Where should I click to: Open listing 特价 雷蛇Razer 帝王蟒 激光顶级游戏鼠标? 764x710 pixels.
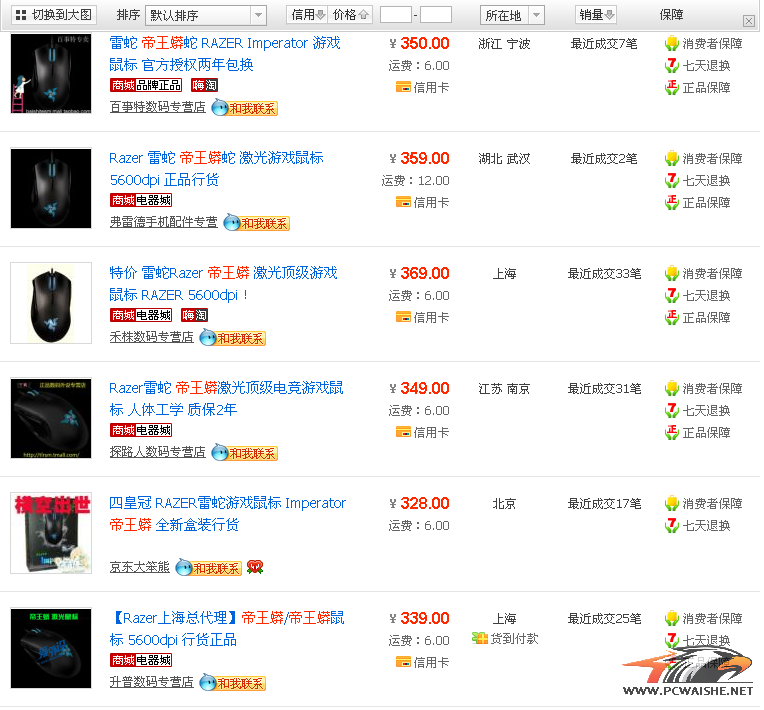(x=223, y=284)
